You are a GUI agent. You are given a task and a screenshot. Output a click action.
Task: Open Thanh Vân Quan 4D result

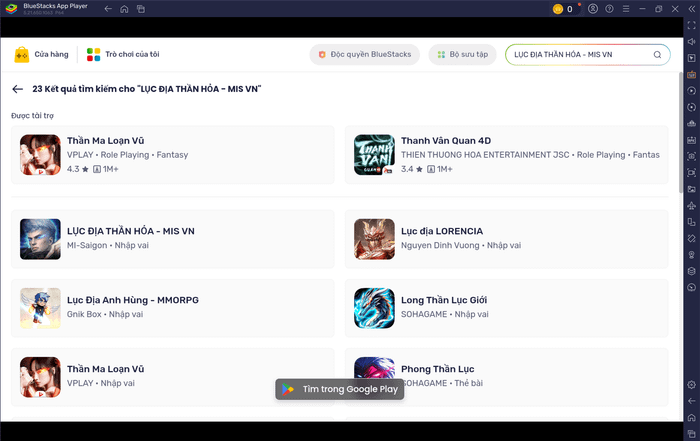506,155
